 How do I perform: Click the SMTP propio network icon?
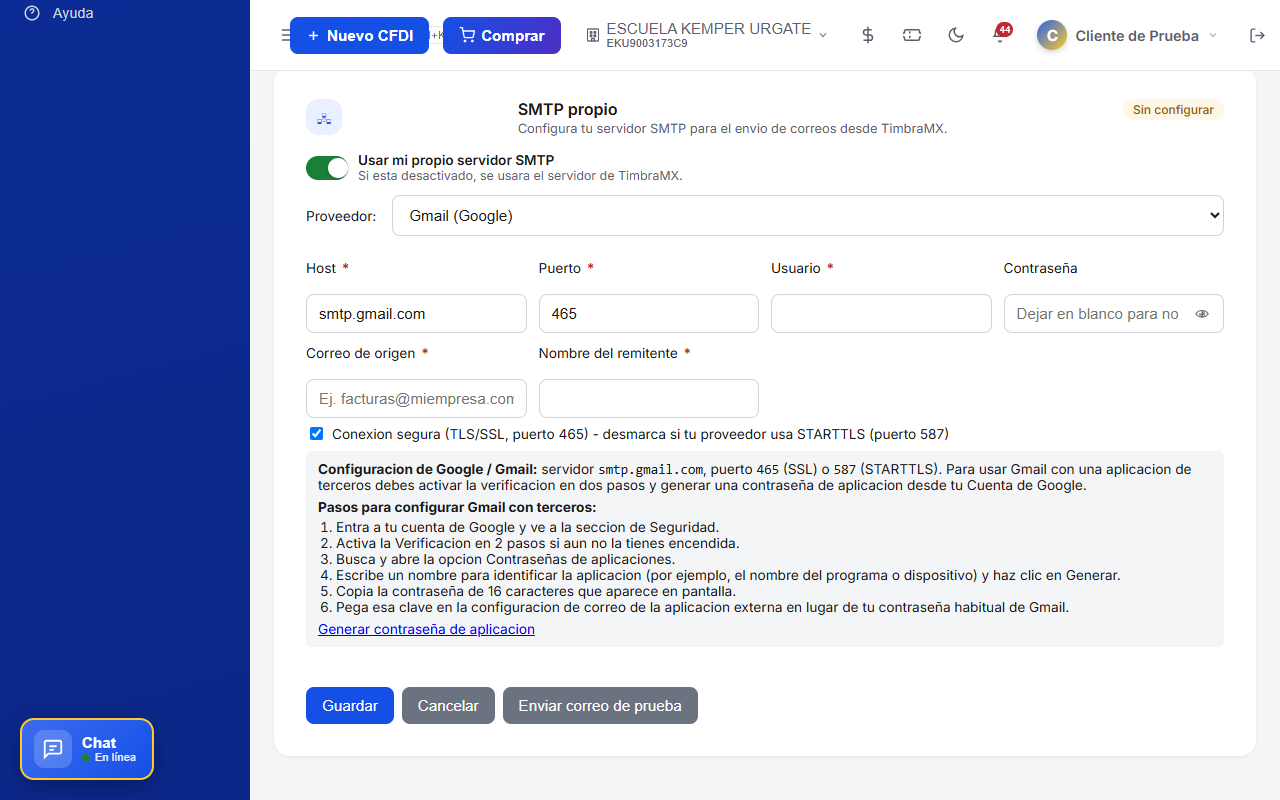click(324, 117)
